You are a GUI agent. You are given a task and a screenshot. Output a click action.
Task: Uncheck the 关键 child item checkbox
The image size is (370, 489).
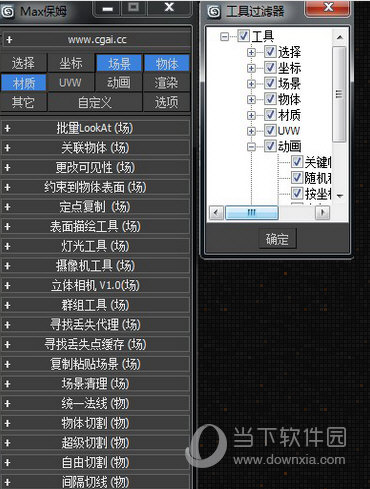pyautogui.click(x=297, y=162)
